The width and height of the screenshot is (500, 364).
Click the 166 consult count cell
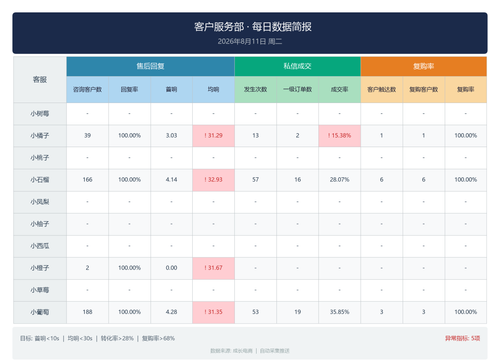tap(87, 180)
